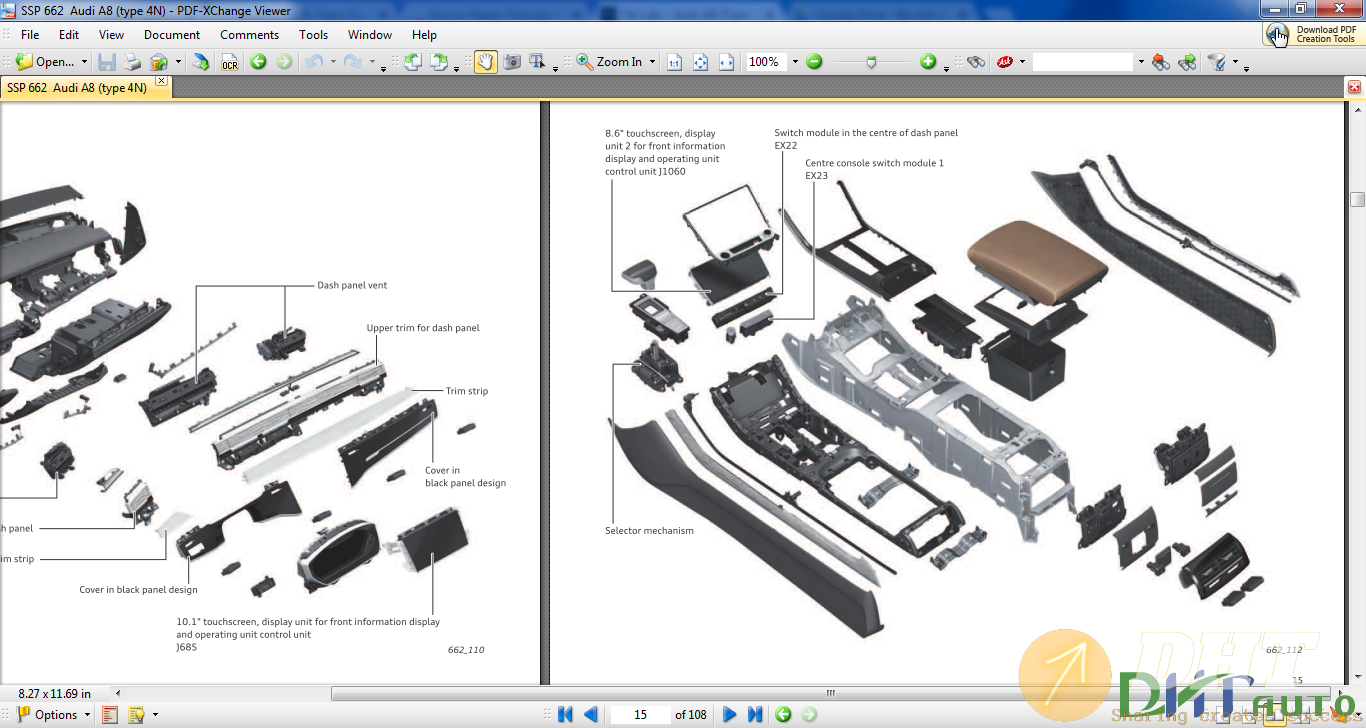Image resolution: width=1366 pixels, height=728 pixels.
Task: Go to the first page
Action: point(565,714)
